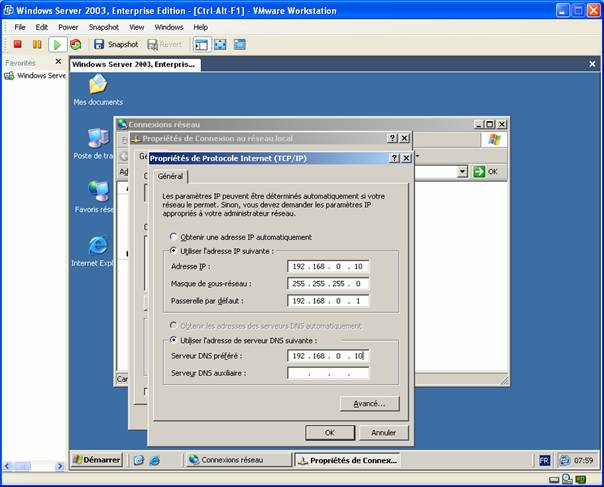Close the Windows Server 2003 VM tab

point(592,64)
